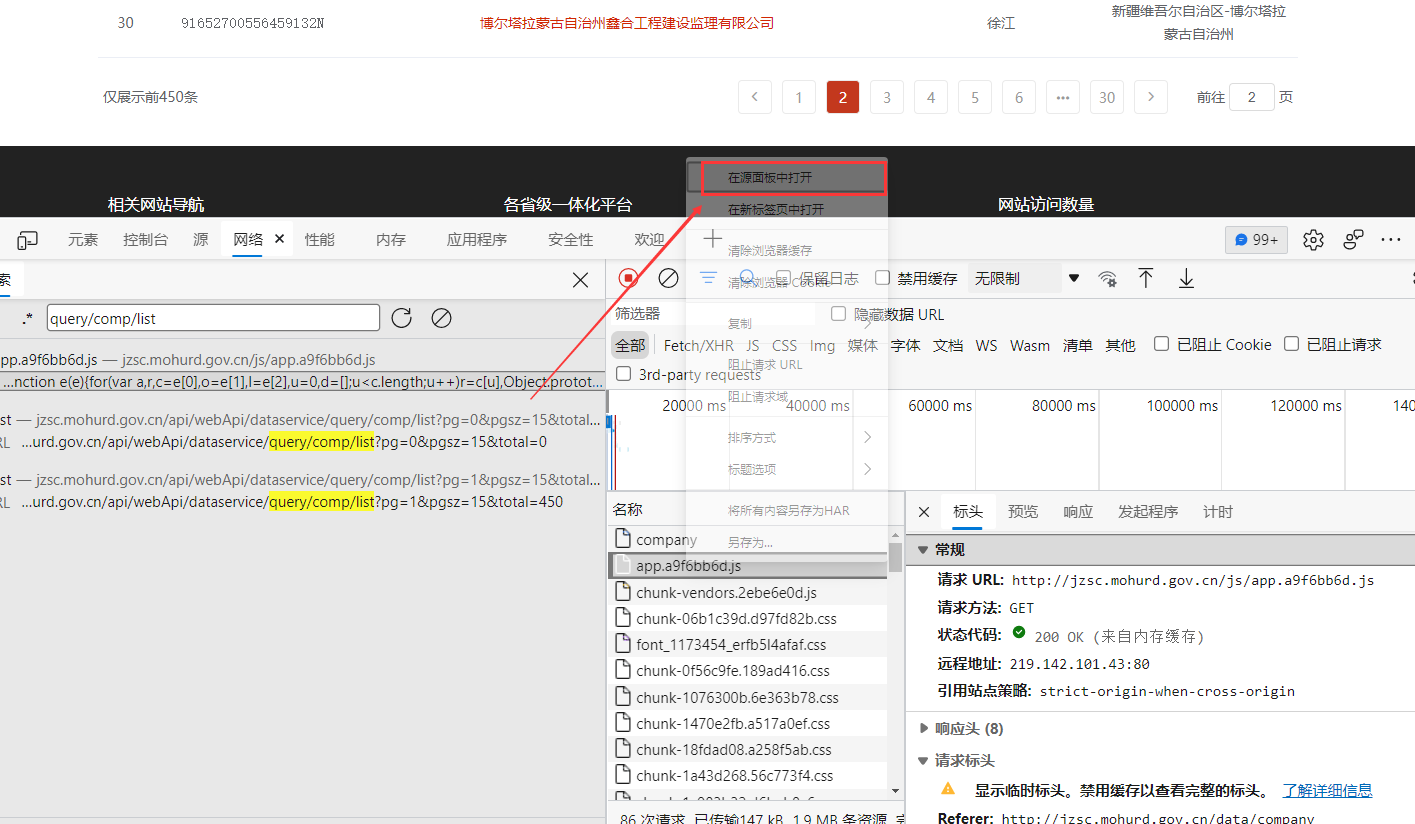Select 在新标签页中打开 menu item
This screenshot has width=1415, height=824.
point(787,209)
